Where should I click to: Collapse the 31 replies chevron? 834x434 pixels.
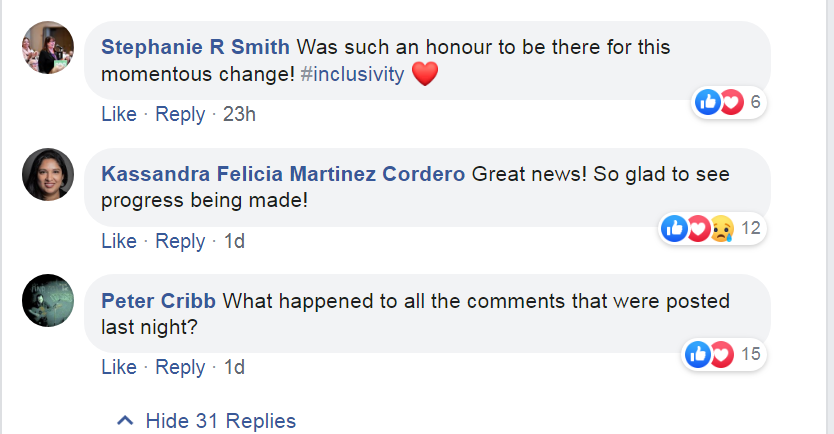pos(126,420)
